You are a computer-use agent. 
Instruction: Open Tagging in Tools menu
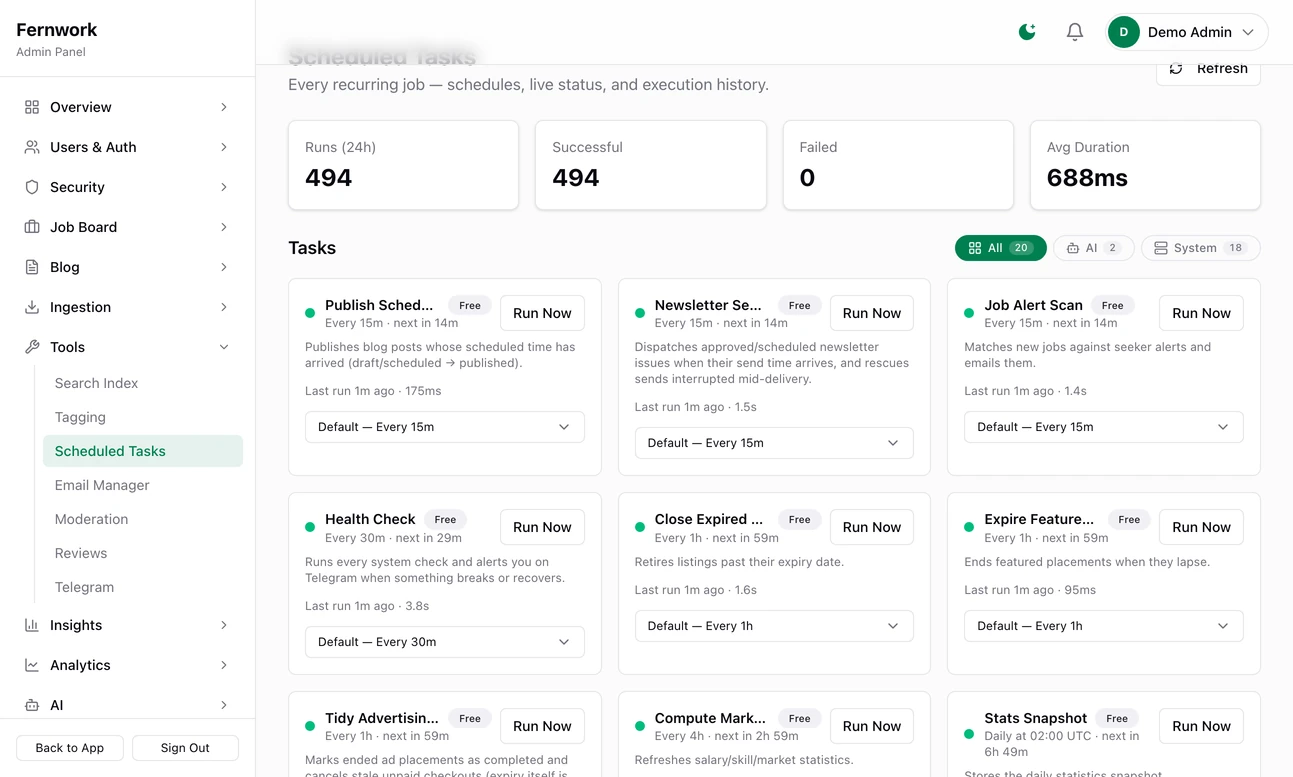coord(143,417)
